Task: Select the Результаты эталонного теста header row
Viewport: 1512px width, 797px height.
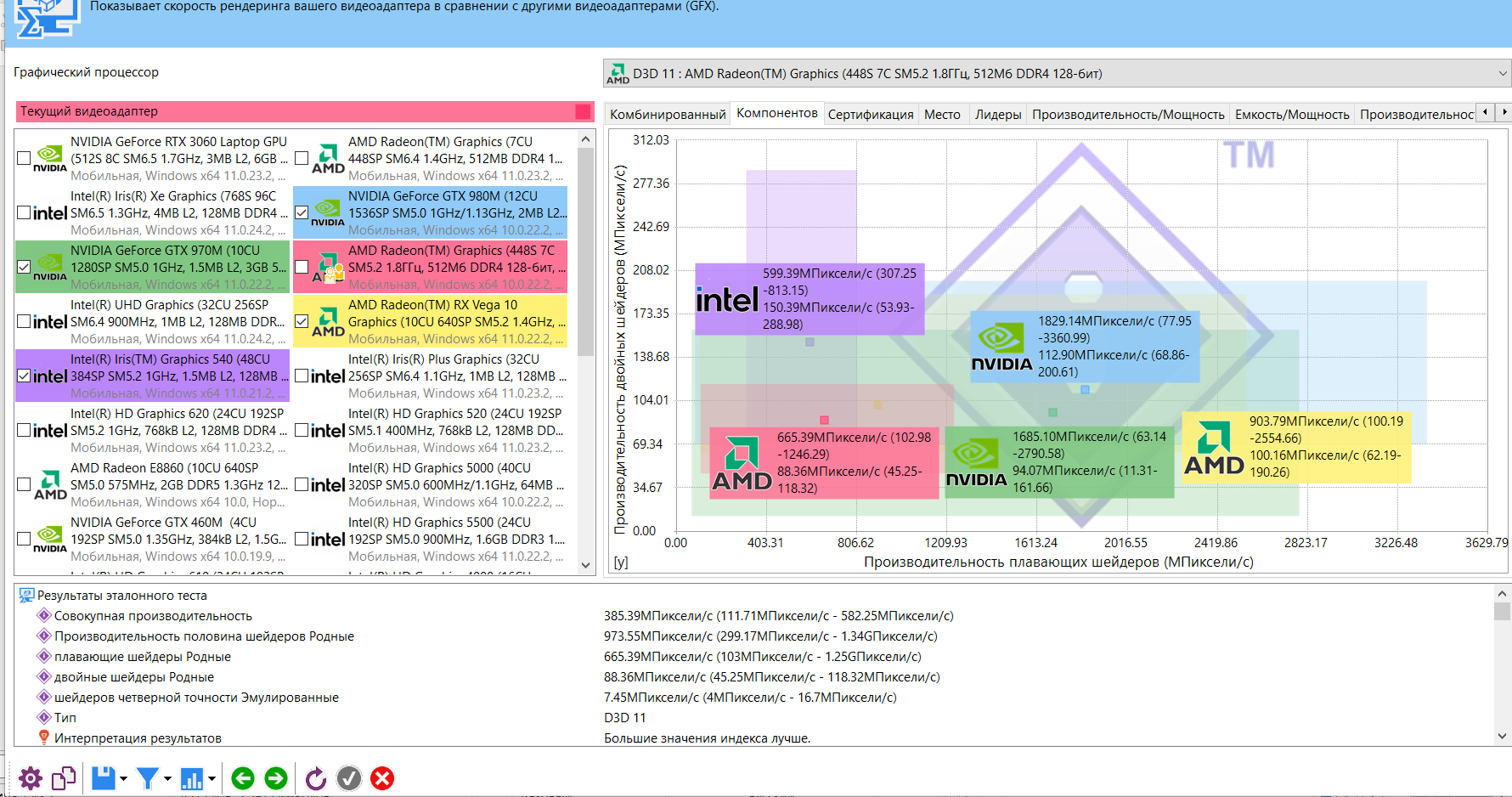Action: point(754,595)
